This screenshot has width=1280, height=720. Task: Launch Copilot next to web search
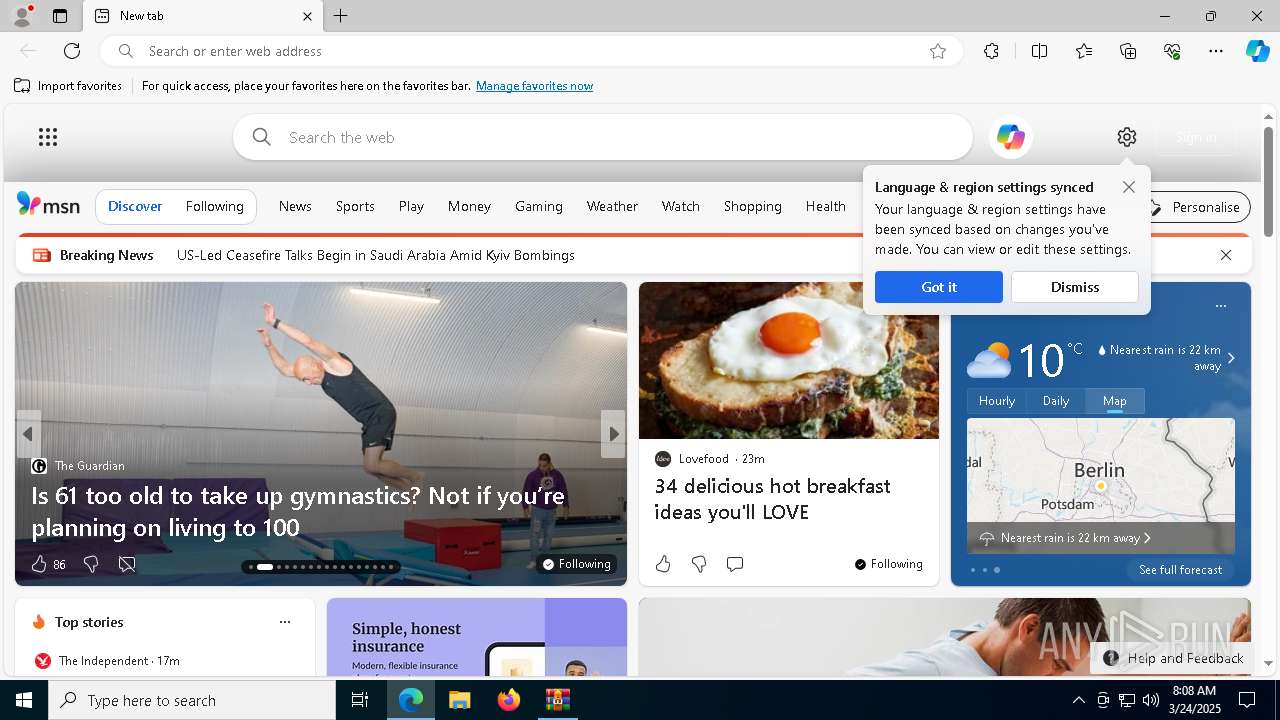(1010, 137)
